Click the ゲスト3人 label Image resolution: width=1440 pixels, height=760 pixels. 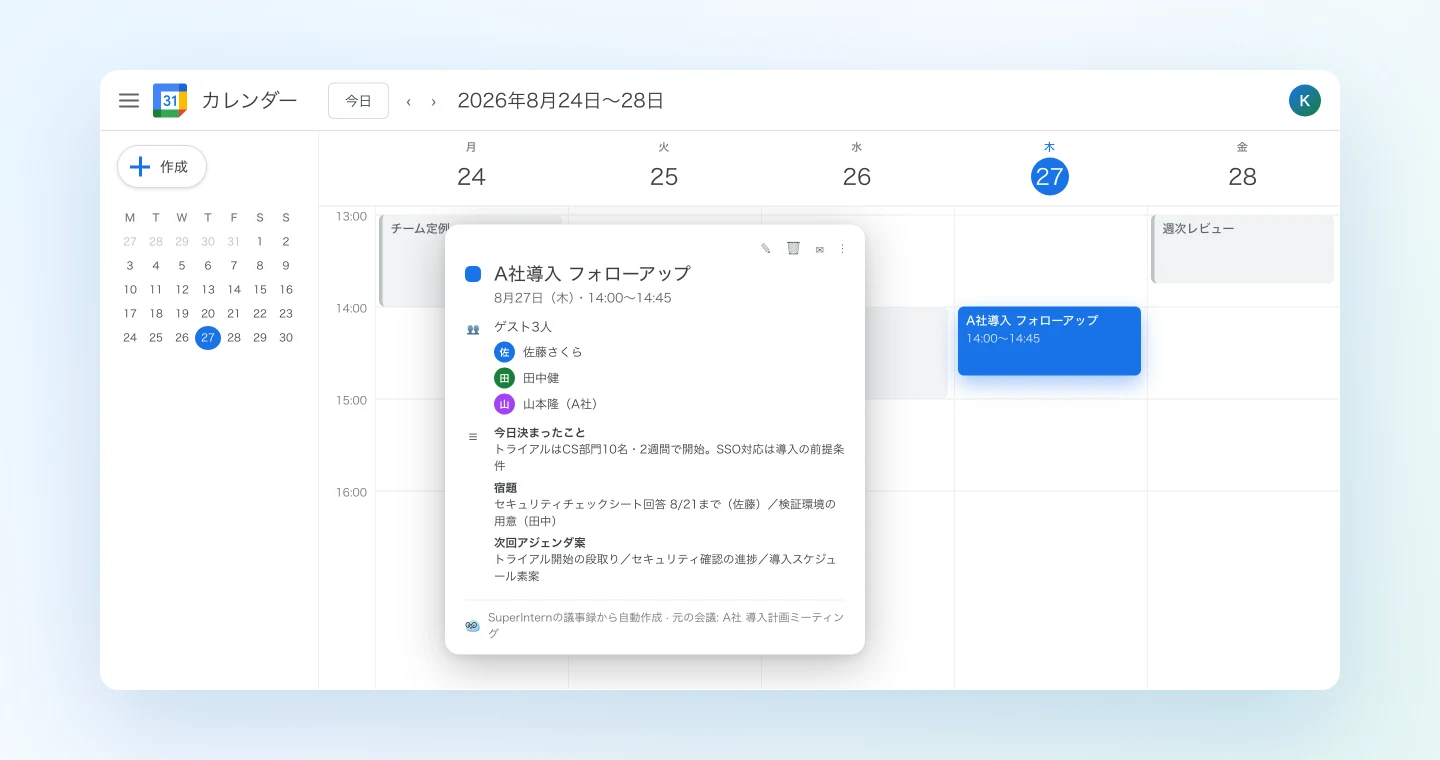click(523, 327)
